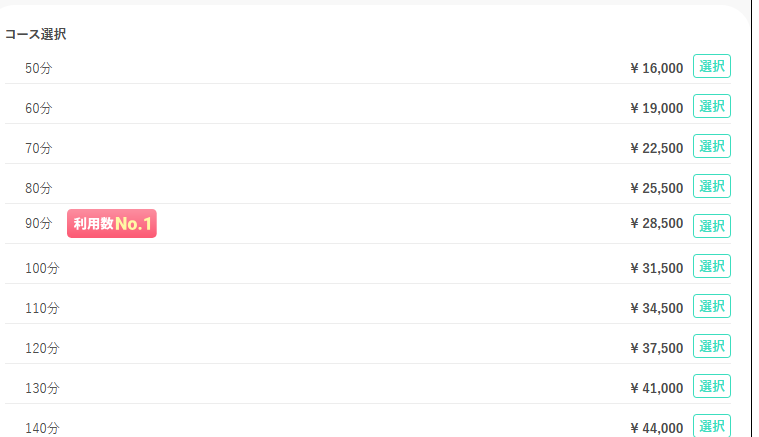Pick the 120分 course for ¥37,500
Viewport: 759px width, 437px height.
(711, 347)
